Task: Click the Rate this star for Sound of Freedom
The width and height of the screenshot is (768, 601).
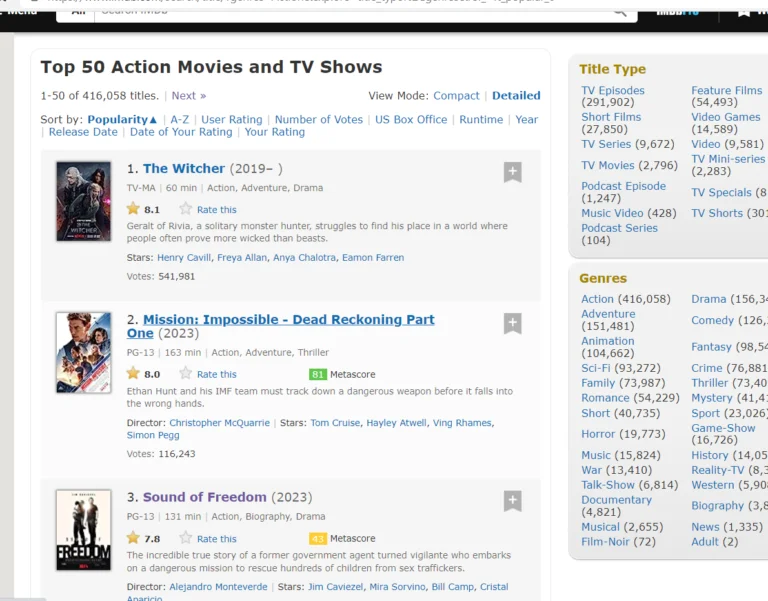Action: click(x=186, y=538)
